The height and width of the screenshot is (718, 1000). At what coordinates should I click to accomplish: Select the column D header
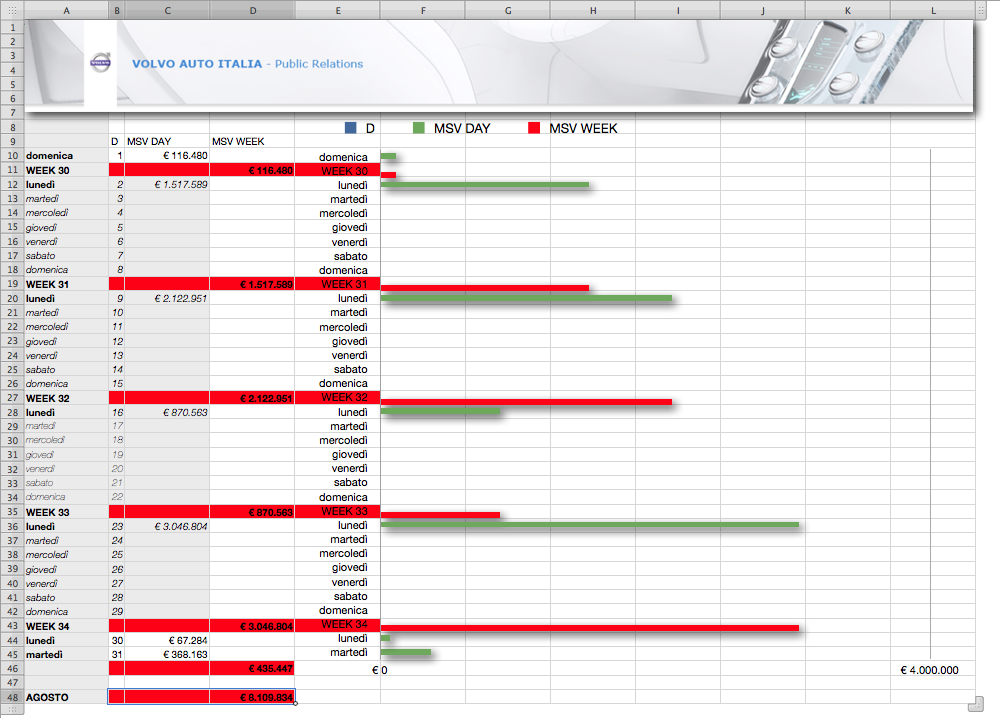point(252,9)
